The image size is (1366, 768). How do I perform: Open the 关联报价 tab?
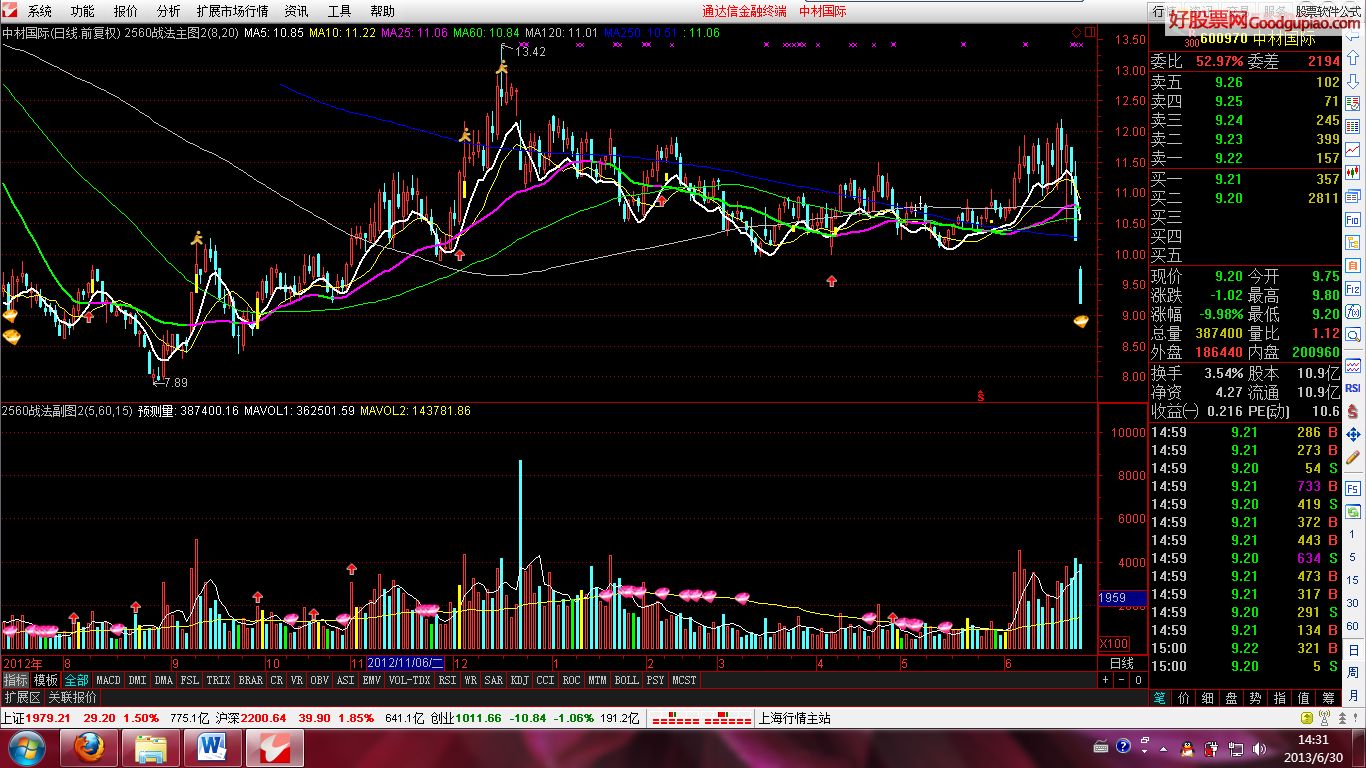click(73, 697)
